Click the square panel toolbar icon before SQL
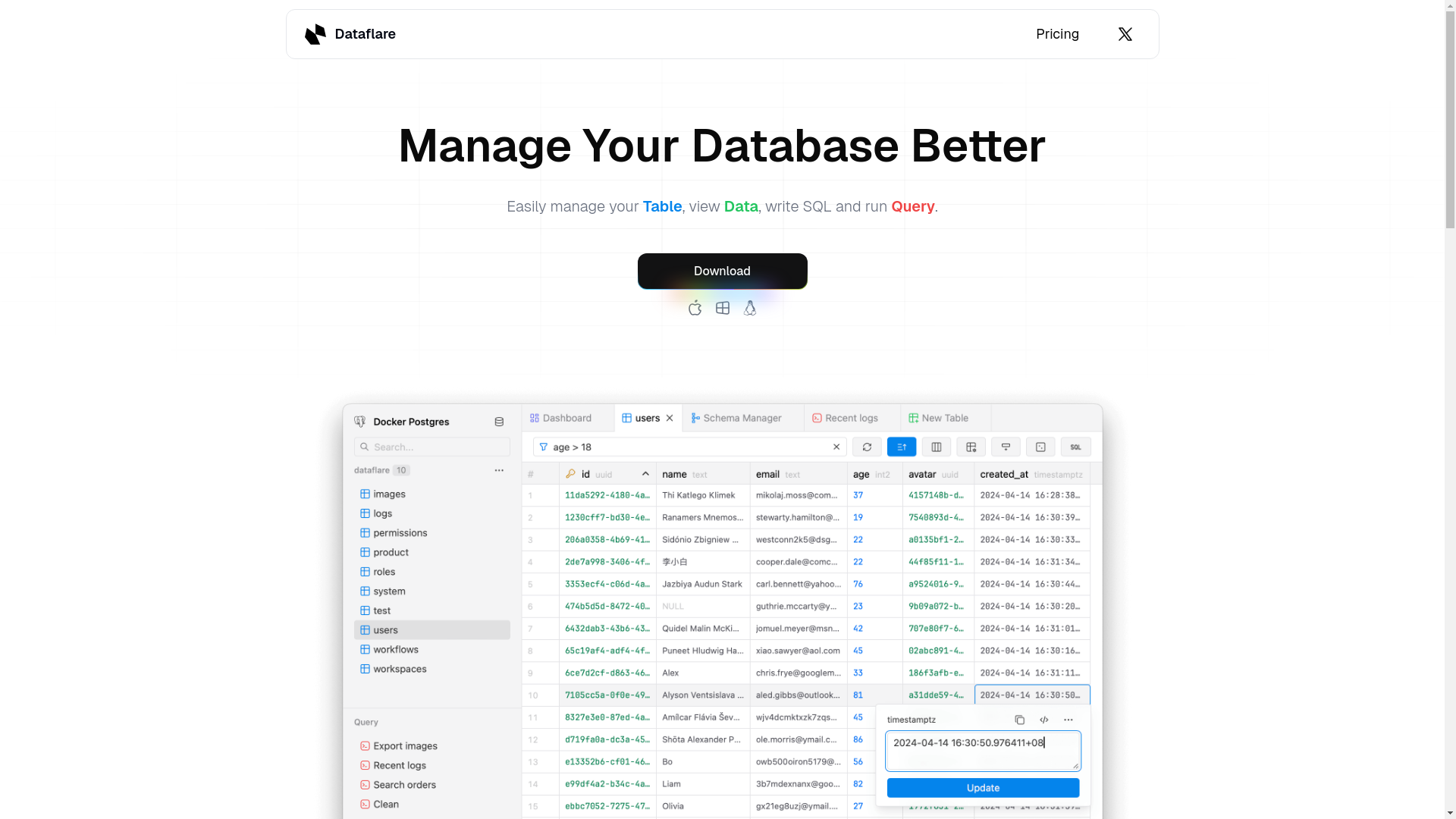Image resolution: width=1456 pixels, height=819 pixels. tap(1040, 447)
